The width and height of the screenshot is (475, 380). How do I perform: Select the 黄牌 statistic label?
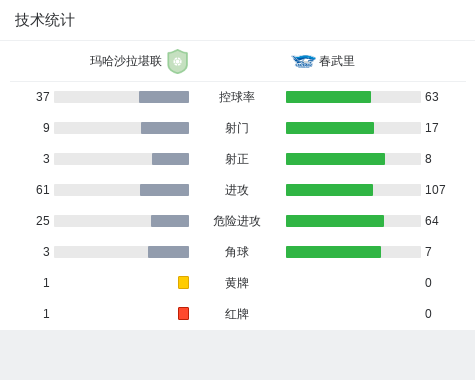pyautogui.click(x=237, y=283)
